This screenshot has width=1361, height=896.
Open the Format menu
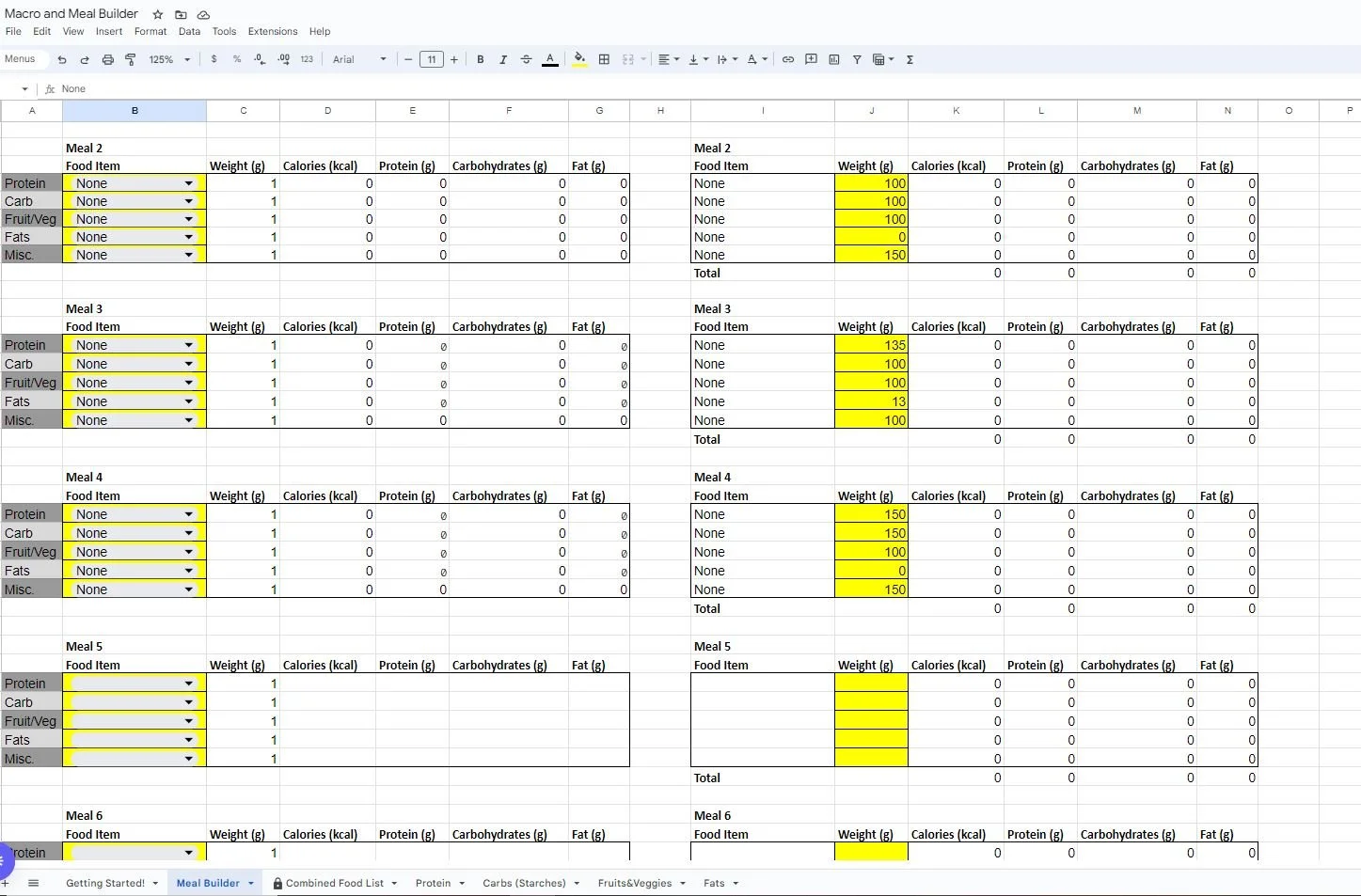click(150, 31)
